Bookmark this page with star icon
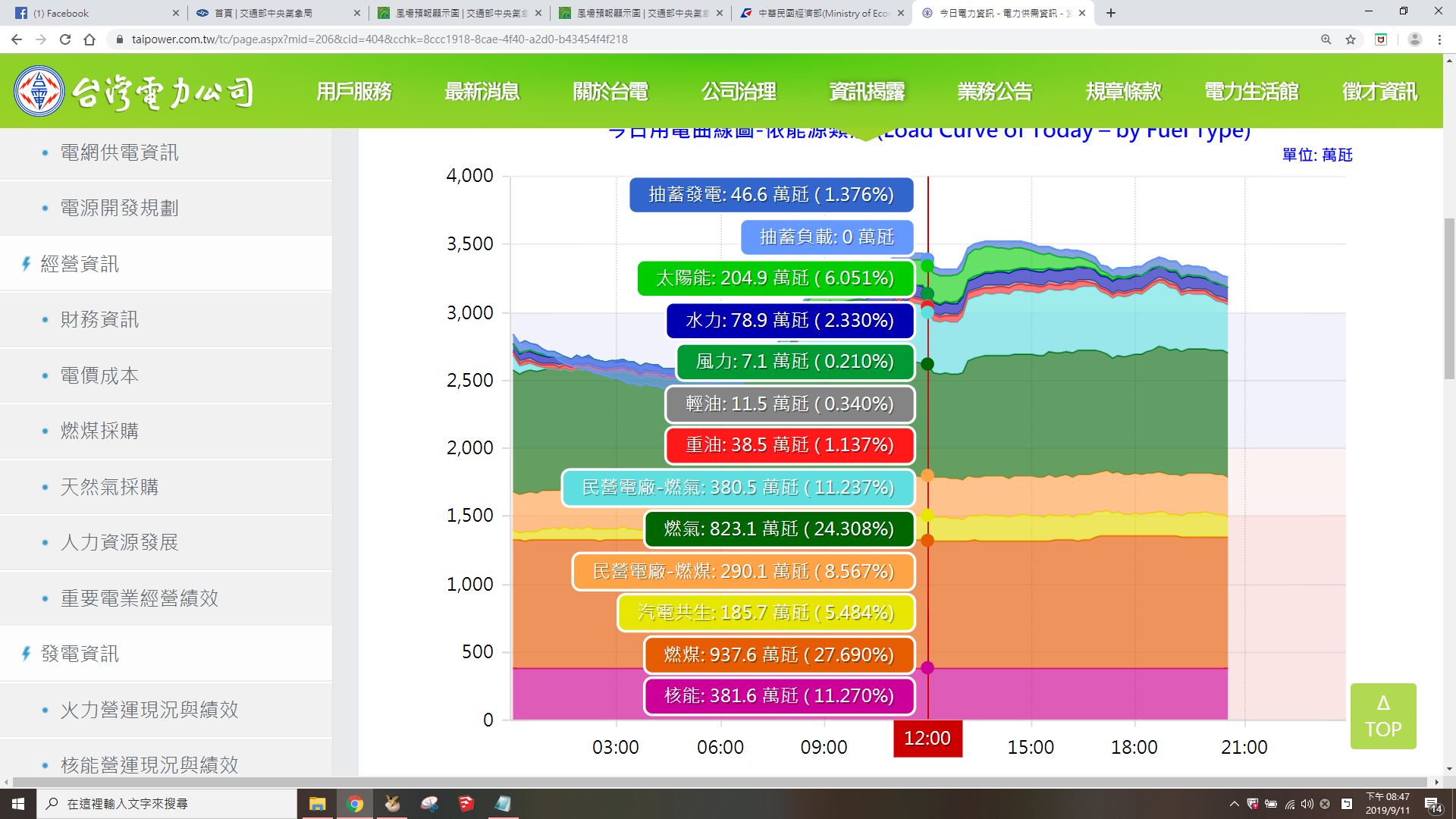Screen dimensions: 1456x819 1351,39
